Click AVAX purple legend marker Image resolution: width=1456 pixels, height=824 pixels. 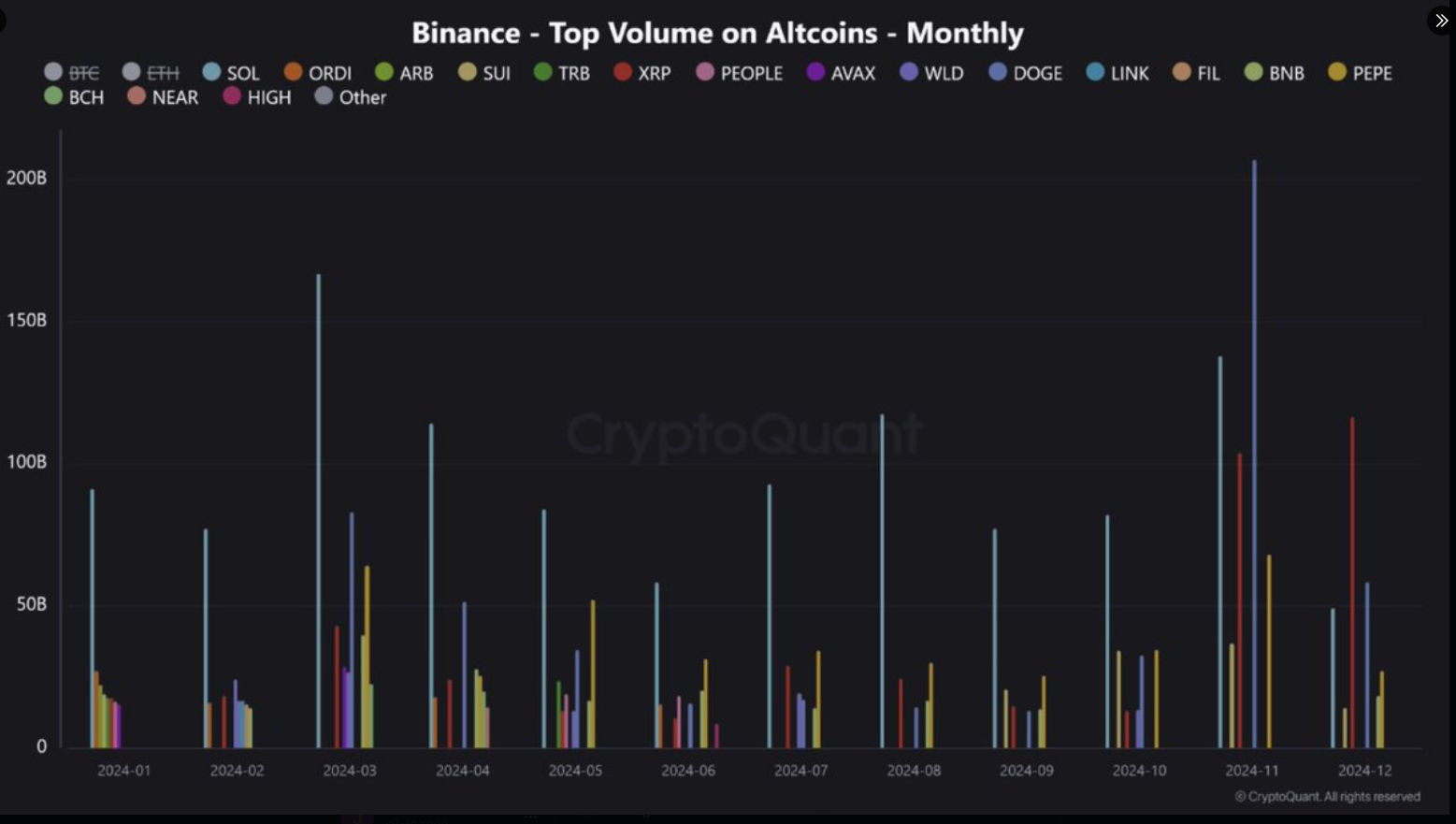[x=816, y=72]
